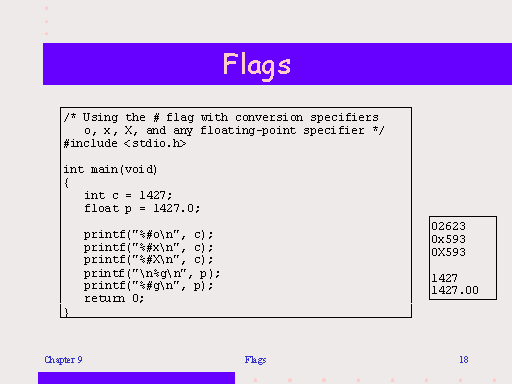Click the 'int c = 1427;' declaration
This screenshot has width=512, height=384.
(x=128, y=195)
